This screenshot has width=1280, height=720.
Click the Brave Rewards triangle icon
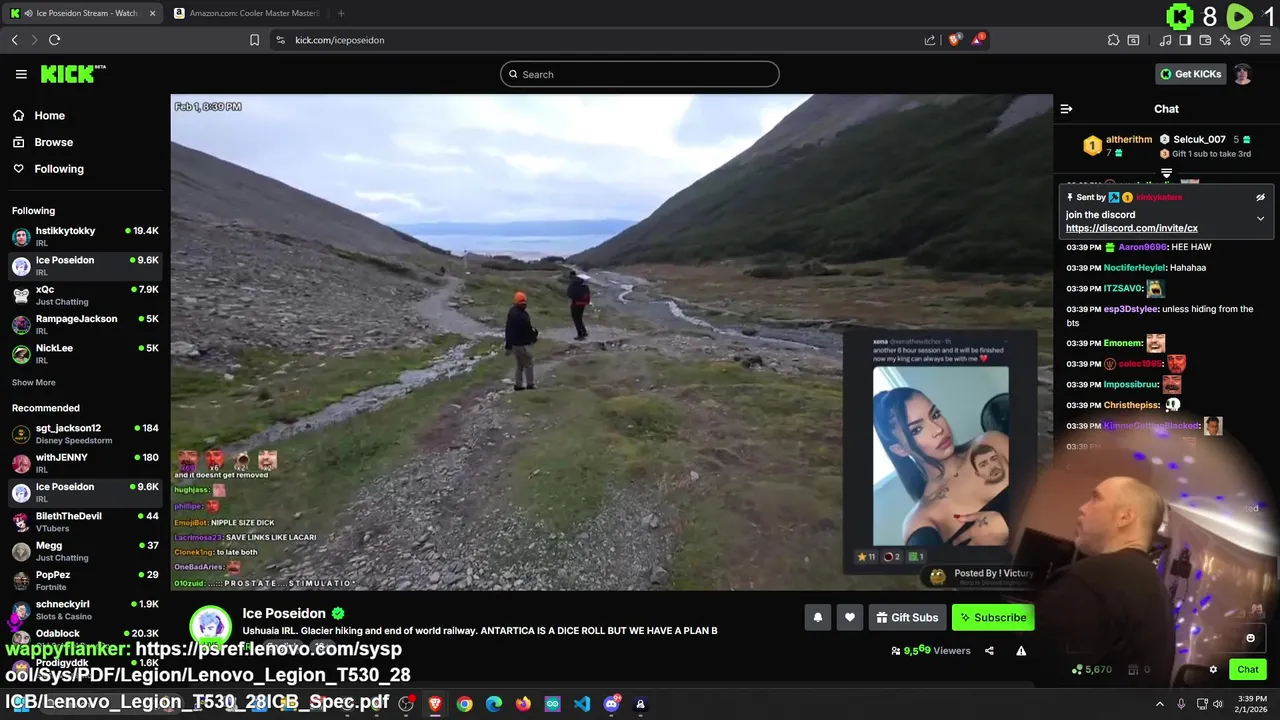tap(977, 40)
